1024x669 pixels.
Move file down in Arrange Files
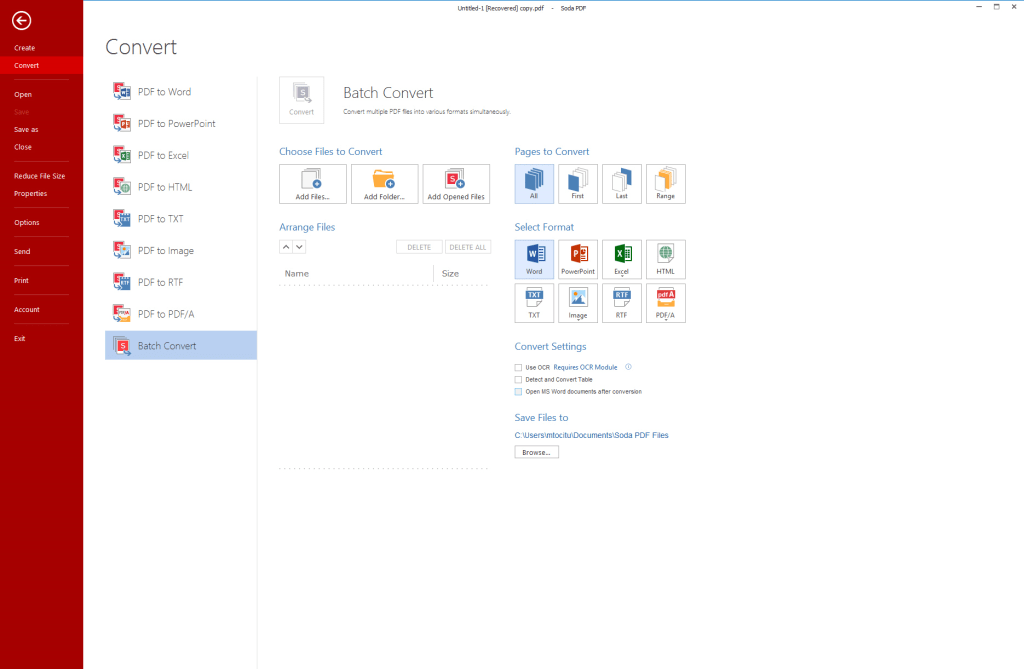[x=299, y=247]
